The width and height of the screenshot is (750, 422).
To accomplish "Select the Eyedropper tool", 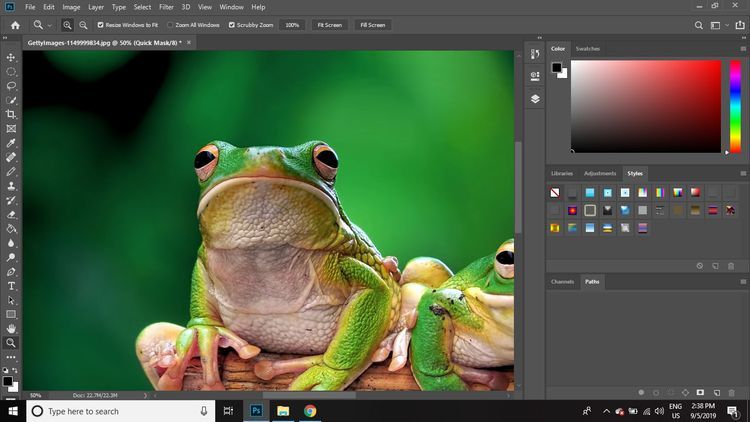I will [x=11, y=143].
